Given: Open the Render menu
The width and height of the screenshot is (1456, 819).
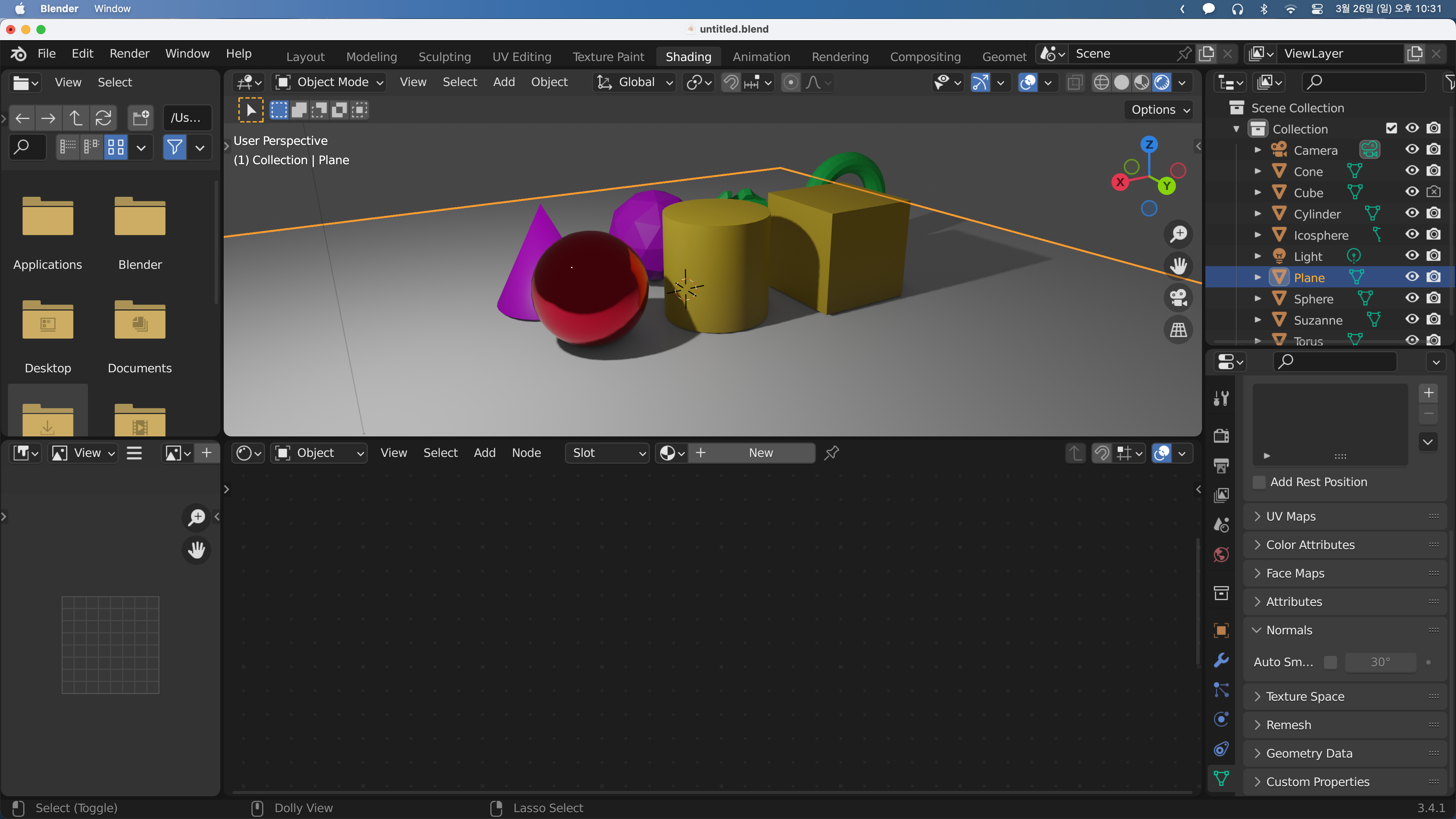Looking at the screenshot, I should coord(129,53).
